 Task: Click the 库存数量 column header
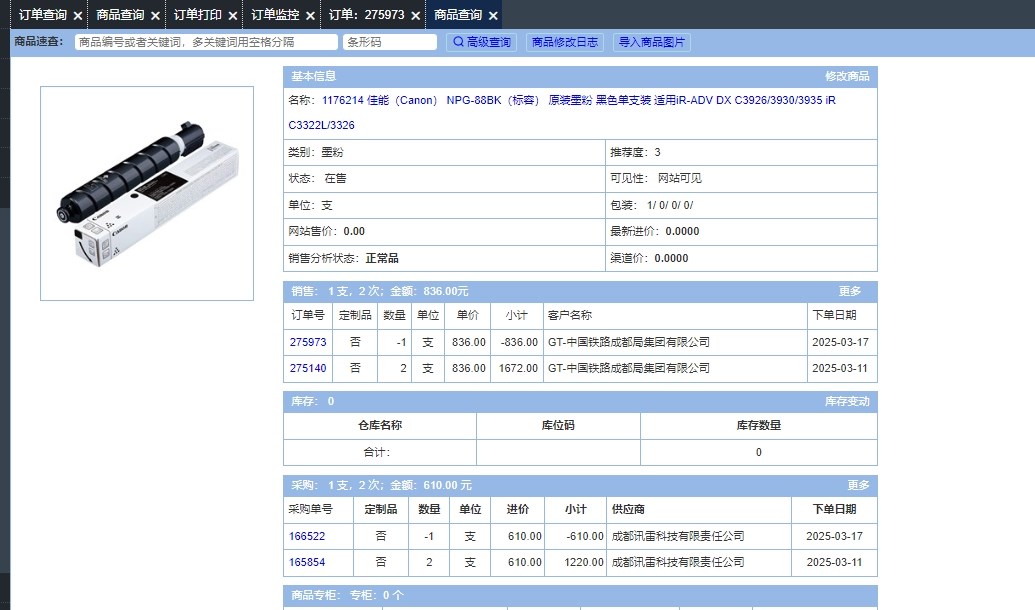pos(758,426)
